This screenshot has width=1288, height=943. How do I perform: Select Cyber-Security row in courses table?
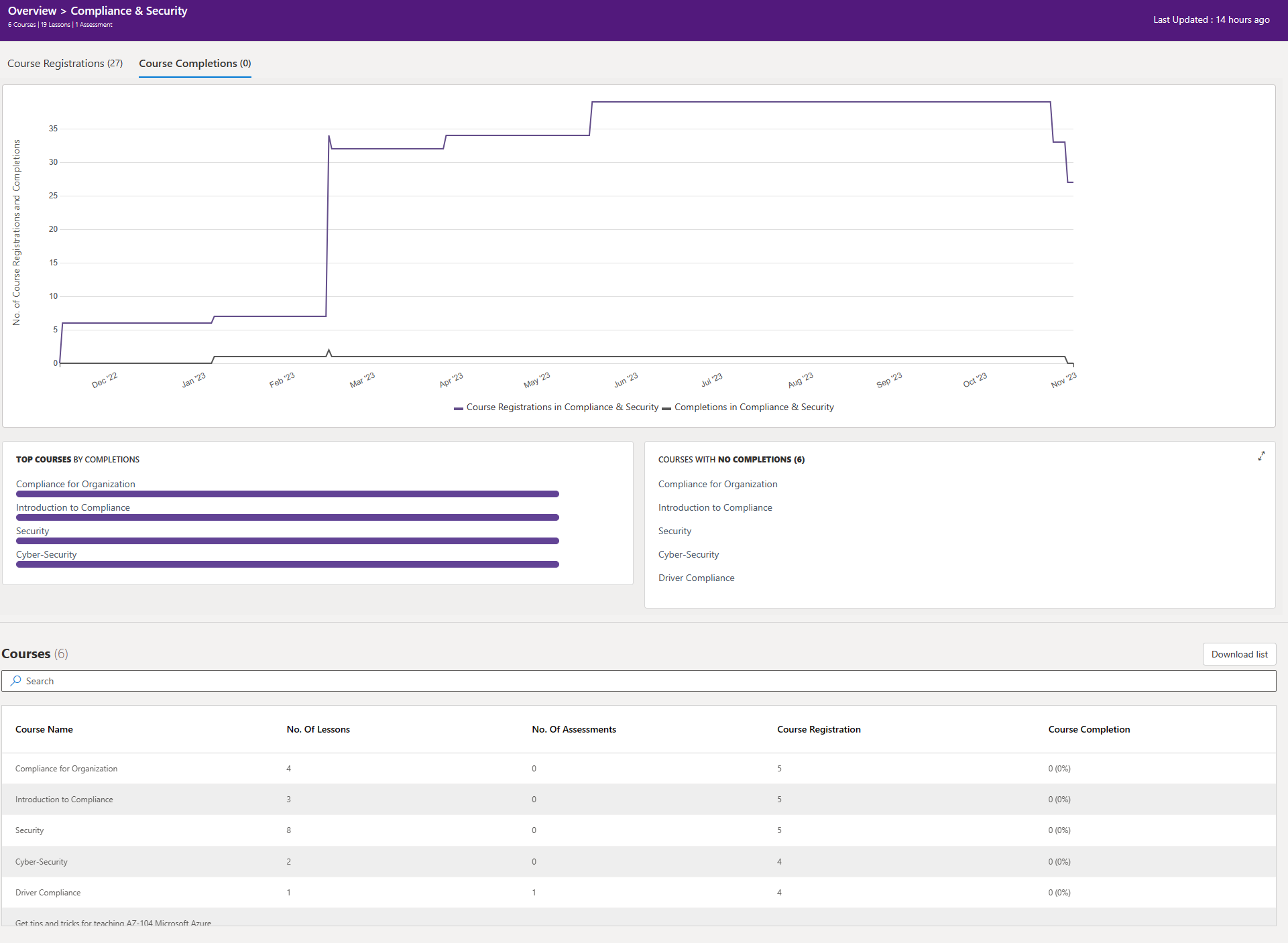(x=638, y=862)
